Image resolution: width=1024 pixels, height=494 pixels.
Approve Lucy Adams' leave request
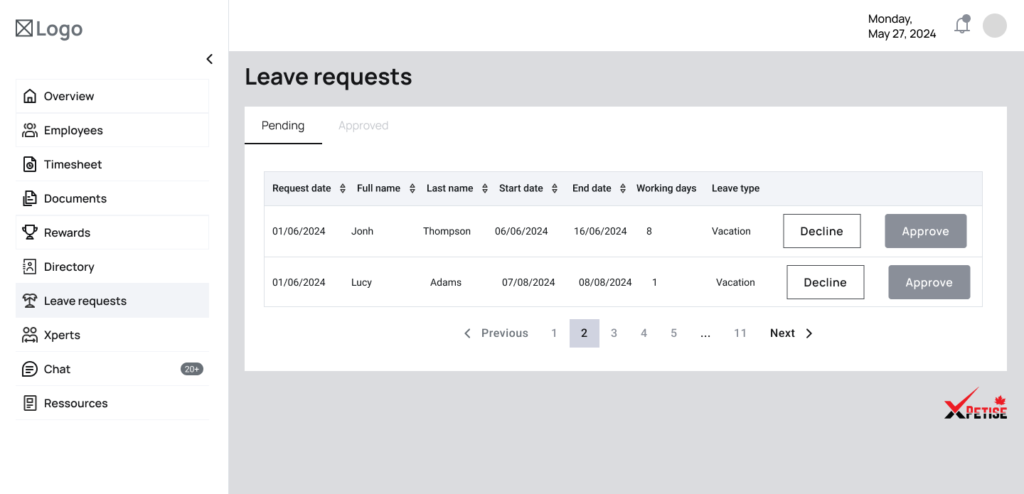tap(929, 283)
